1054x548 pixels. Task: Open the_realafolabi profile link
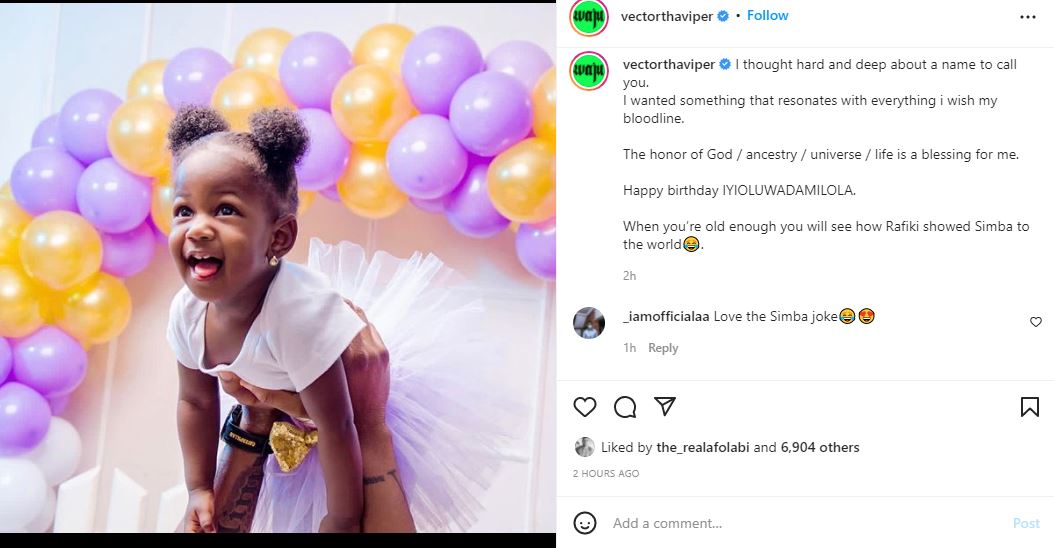point(703,447)
